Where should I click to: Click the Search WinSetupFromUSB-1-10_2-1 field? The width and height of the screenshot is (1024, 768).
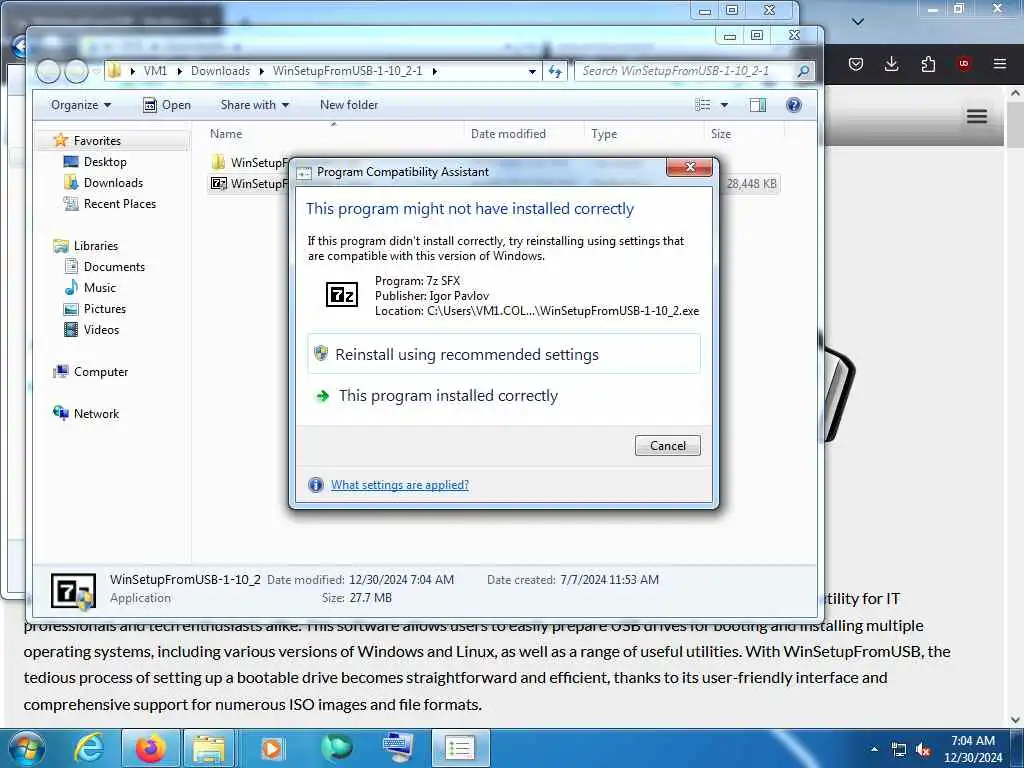(686, 71)
